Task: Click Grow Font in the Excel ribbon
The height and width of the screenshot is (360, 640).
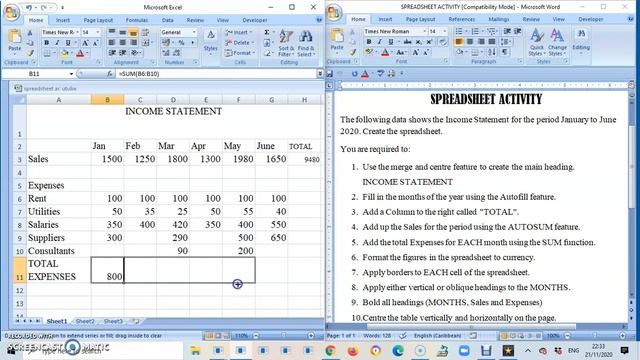Action: [x=85, y=43]
